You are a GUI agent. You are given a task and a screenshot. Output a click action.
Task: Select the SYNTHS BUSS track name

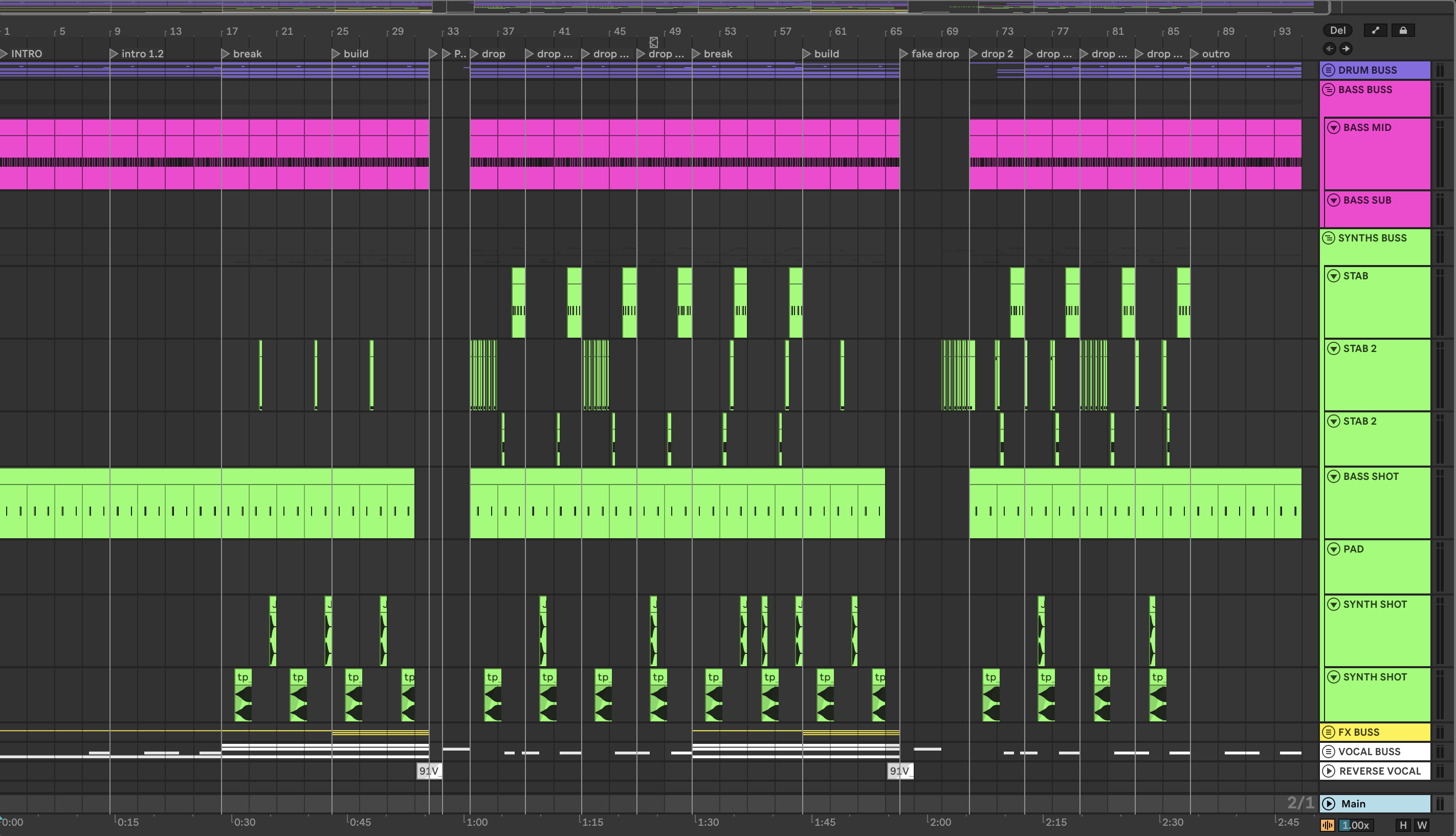pyautogui.click(x=1373, y=238)
